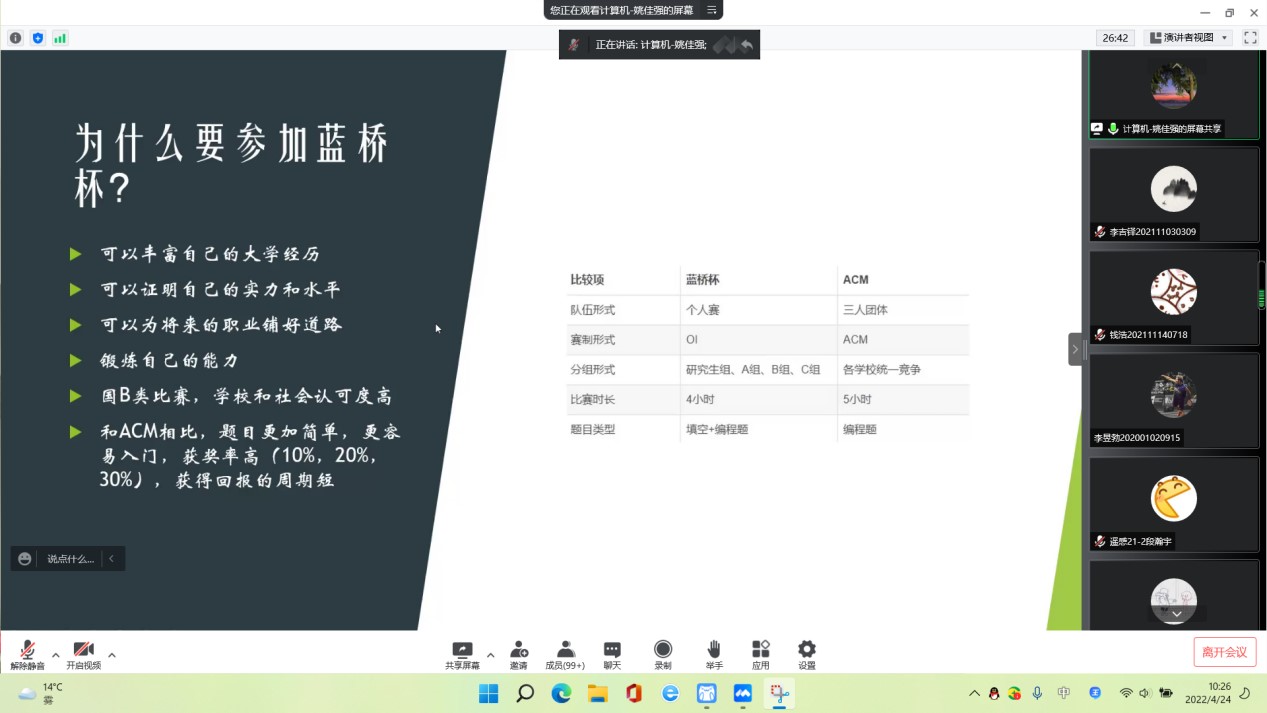Open video options arrow beside 开启视频
Viewport: 1267px width, 713px height.
[112, 656]
